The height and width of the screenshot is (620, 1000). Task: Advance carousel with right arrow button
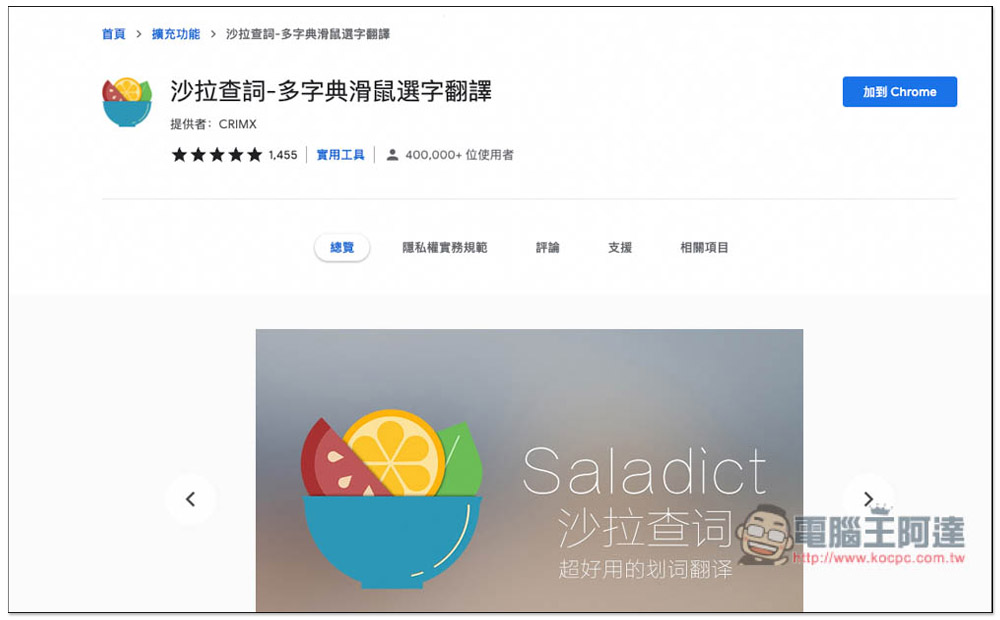point(868,499)
